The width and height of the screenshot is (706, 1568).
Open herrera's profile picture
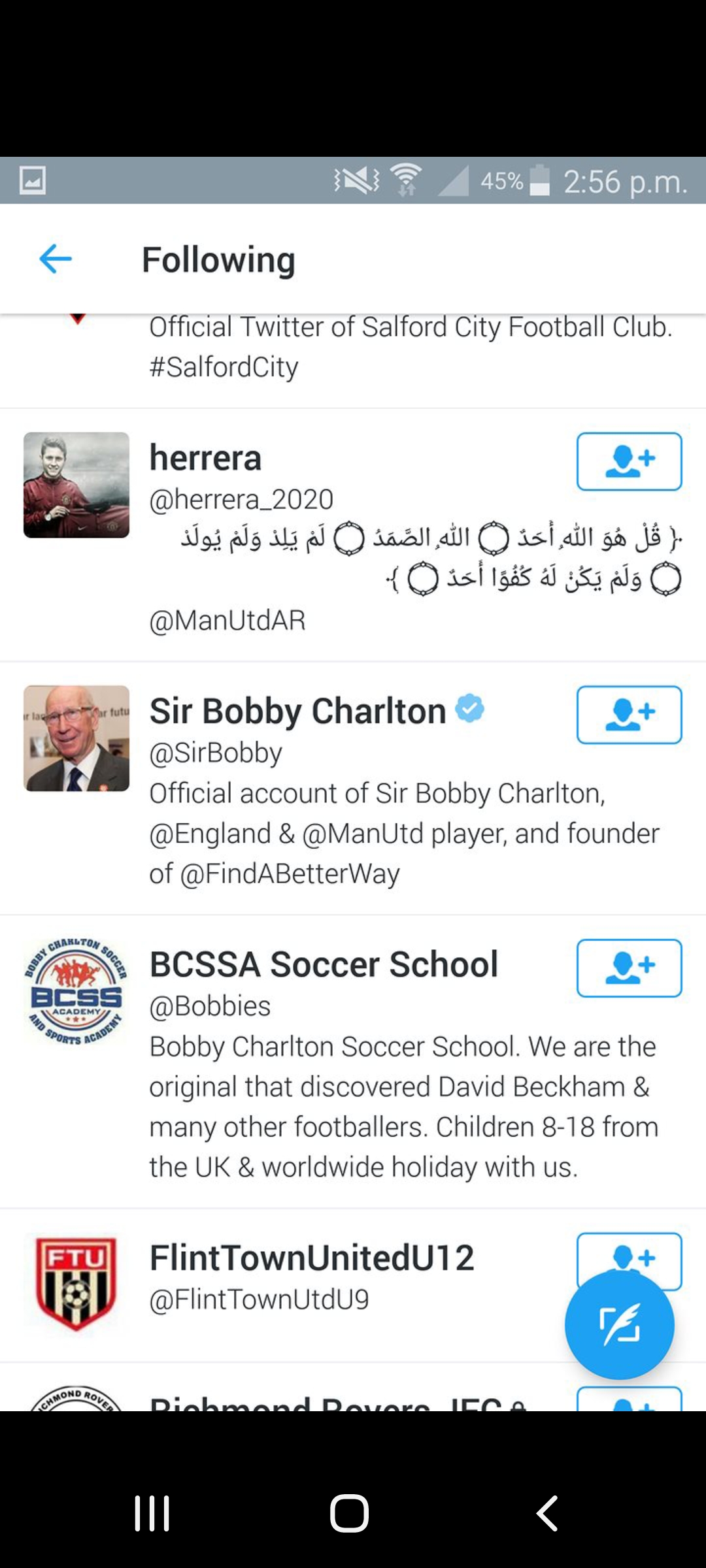[76, 485]
